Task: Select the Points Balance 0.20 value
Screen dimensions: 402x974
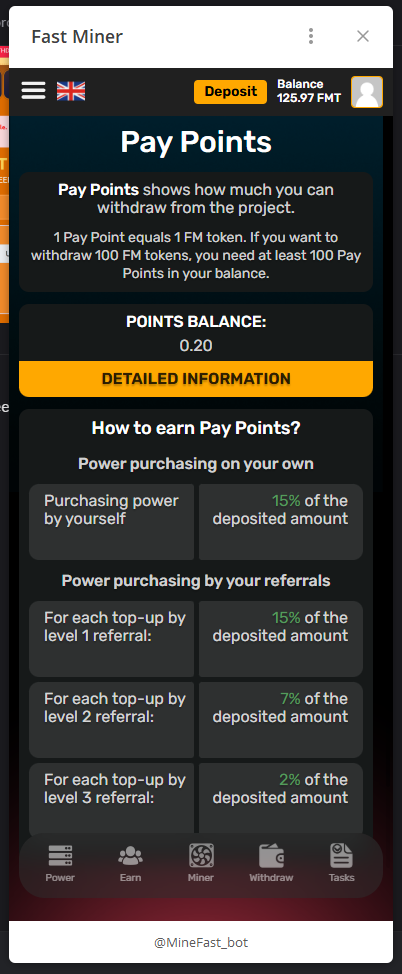Action: pos(196,345)
